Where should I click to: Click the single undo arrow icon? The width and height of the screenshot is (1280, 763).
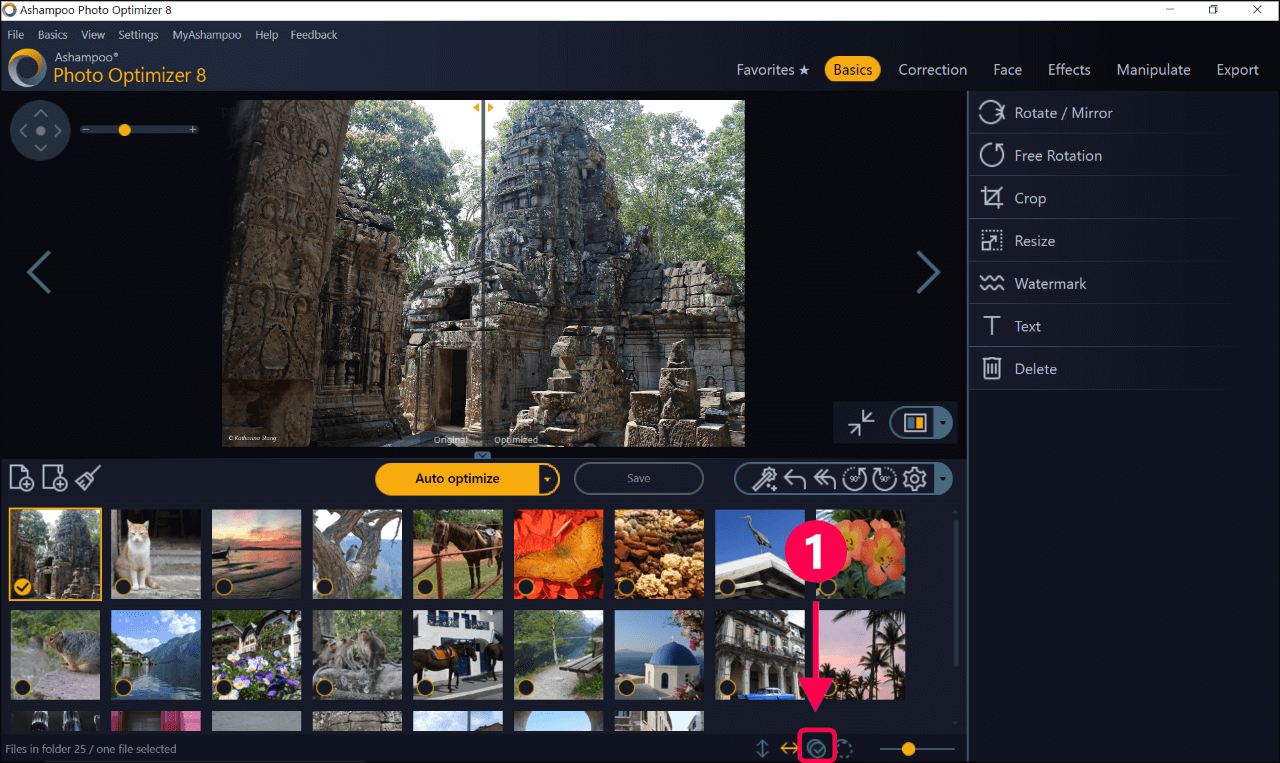click(794, 479)
